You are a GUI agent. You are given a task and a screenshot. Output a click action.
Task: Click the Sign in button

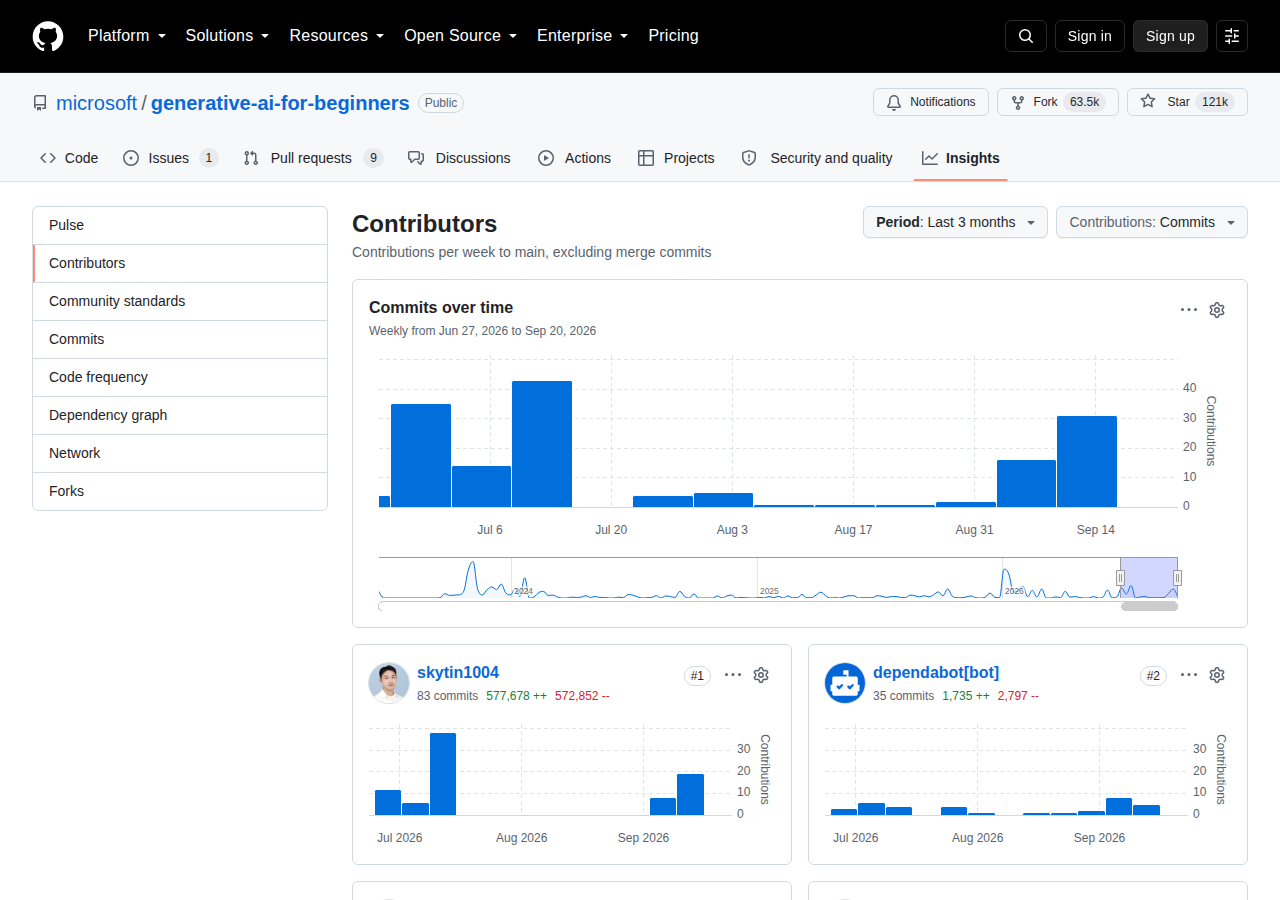(1090, 36)
